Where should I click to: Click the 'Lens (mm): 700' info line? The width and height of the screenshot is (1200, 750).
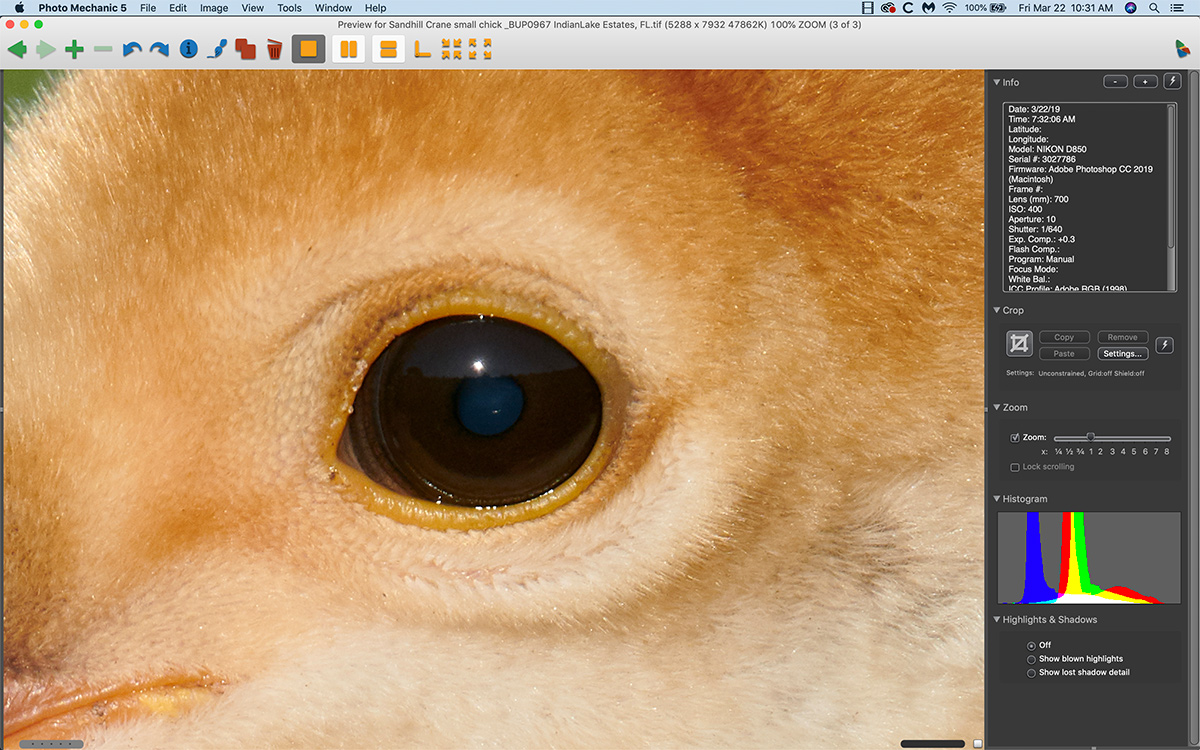point(1038,199)
